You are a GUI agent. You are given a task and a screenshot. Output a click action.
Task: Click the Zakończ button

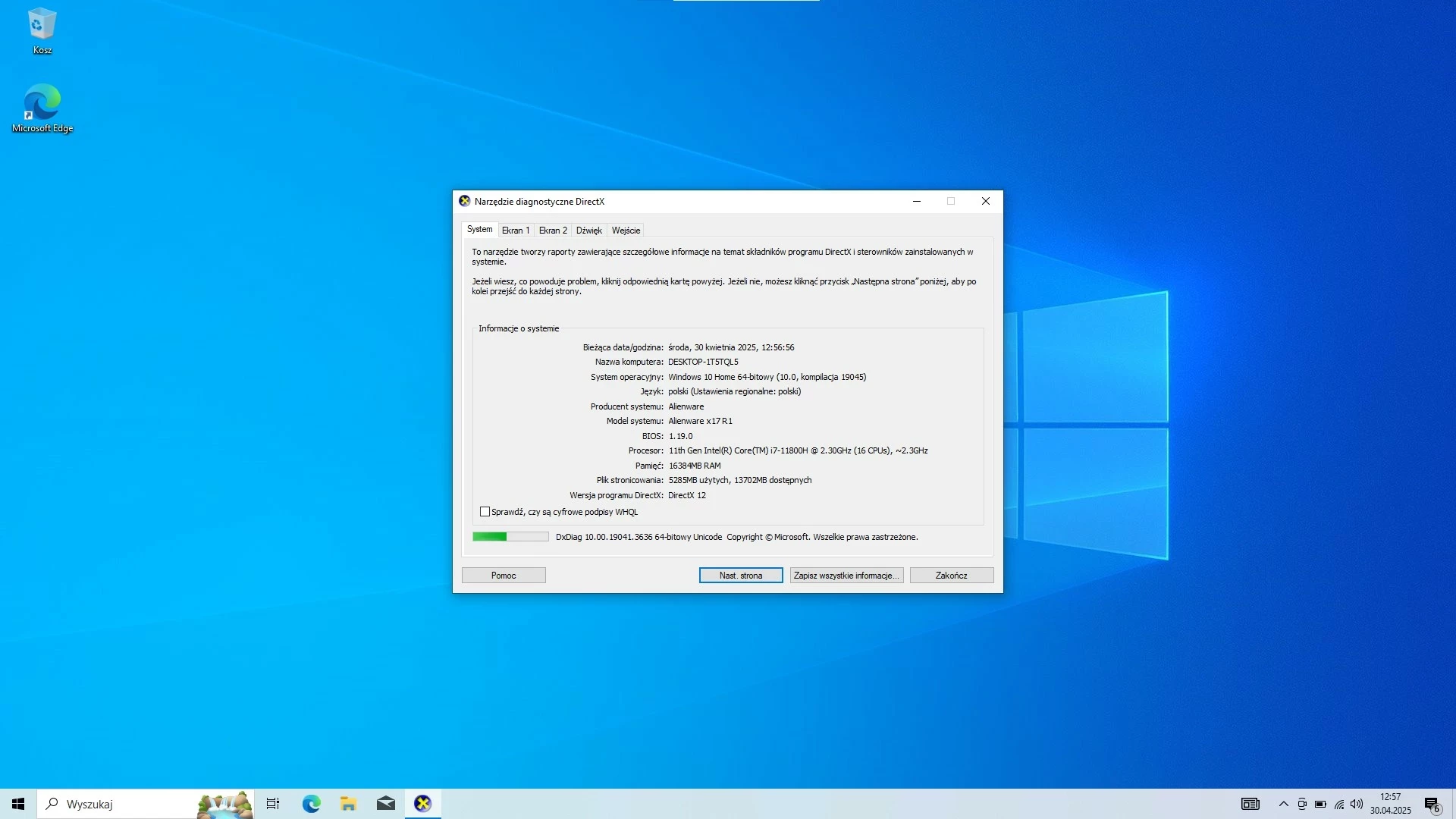[952, 576]
